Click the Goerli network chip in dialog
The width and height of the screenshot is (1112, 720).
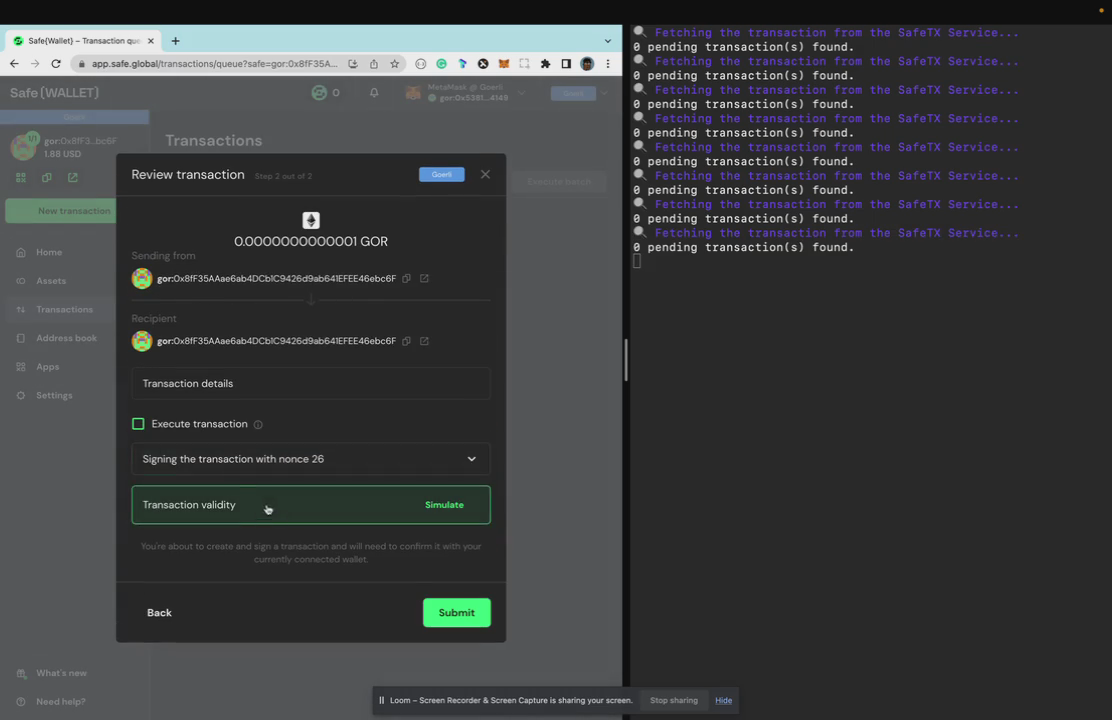click(442, 175)
